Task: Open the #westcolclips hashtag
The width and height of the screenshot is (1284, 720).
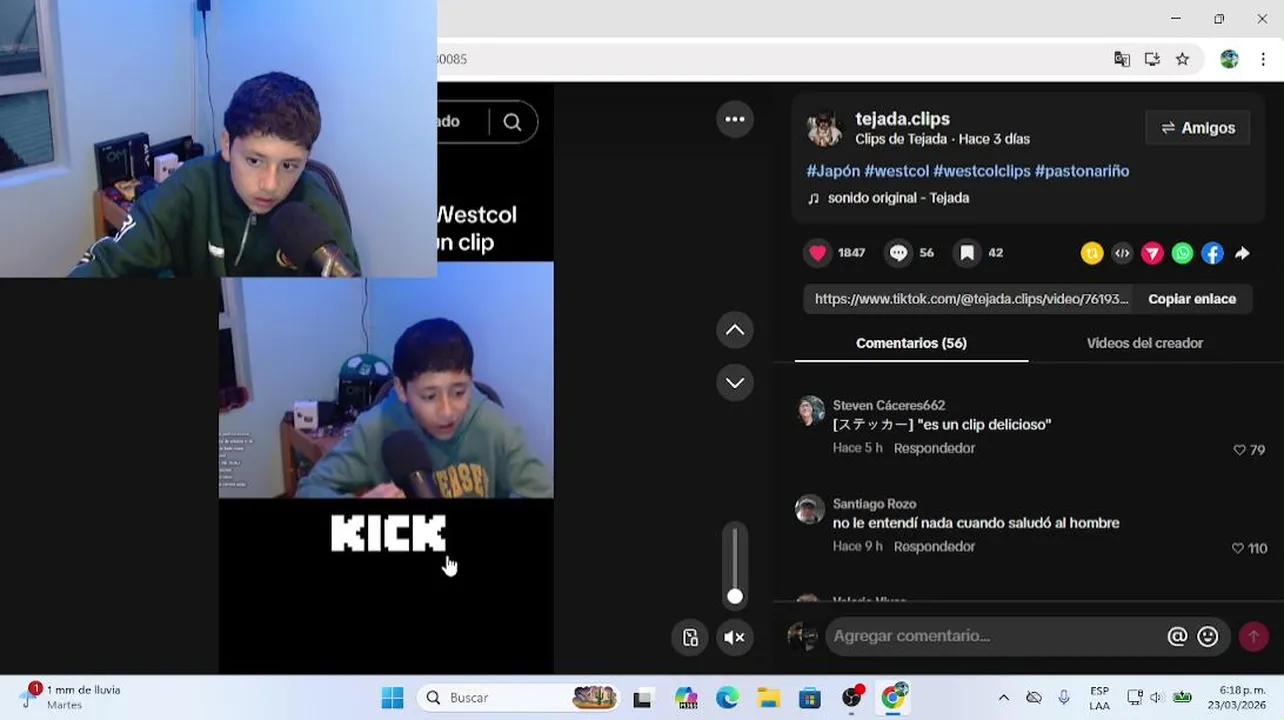Action: point(981,171)
